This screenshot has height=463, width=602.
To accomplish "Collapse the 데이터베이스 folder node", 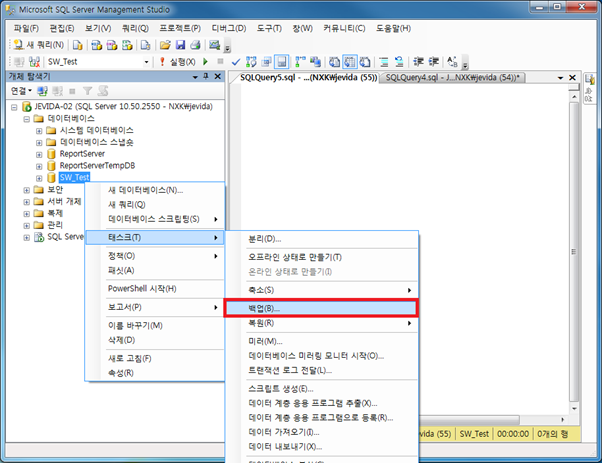I will click(x=26, y=119).
